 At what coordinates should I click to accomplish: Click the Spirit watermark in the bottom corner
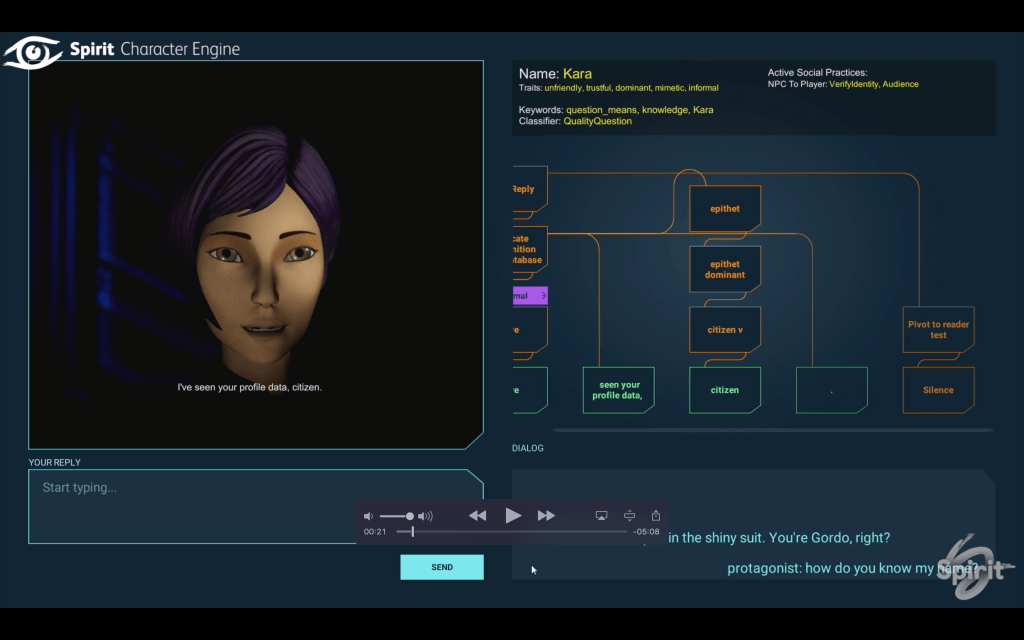click(967, 568)
